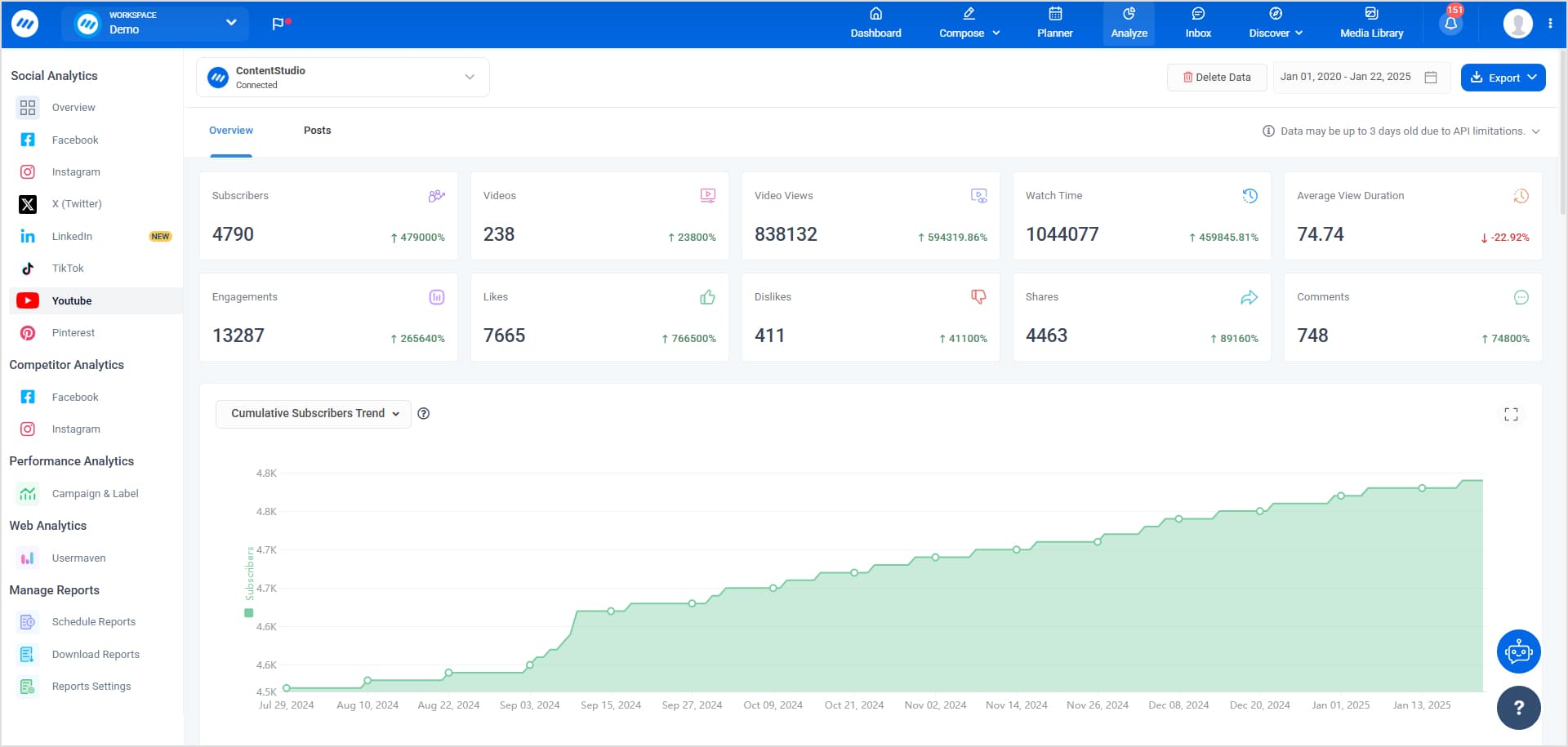Click the Likes thumbs-up icon

[x=708, y=297]
